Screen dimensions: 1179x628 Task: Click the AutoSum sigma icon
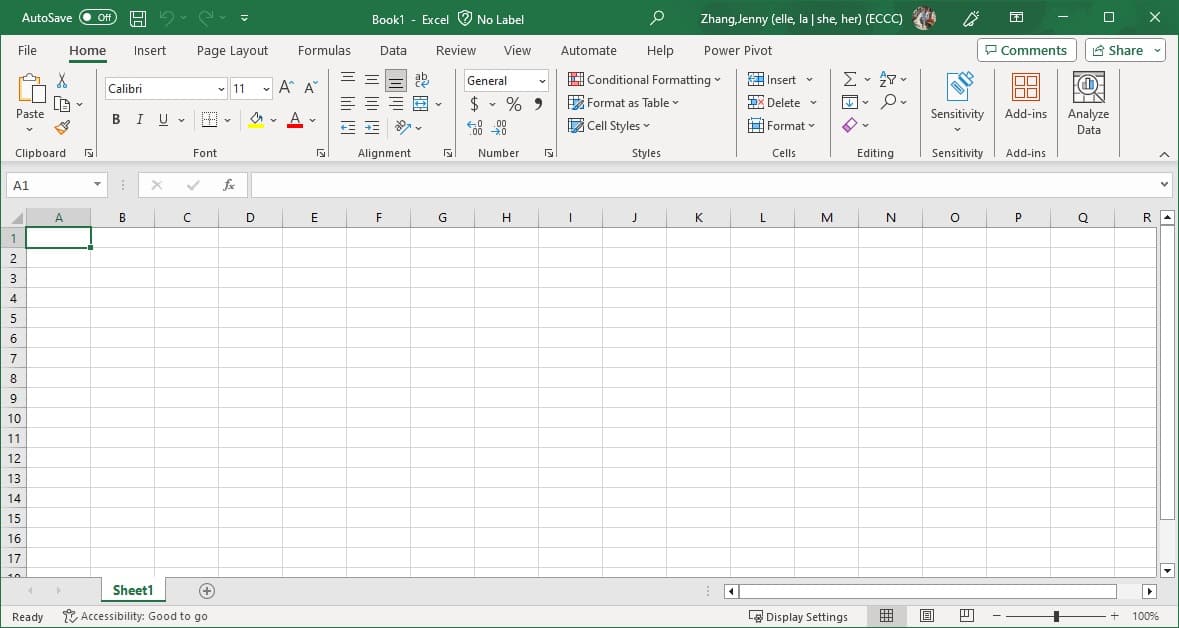click(x=850, y=79)
